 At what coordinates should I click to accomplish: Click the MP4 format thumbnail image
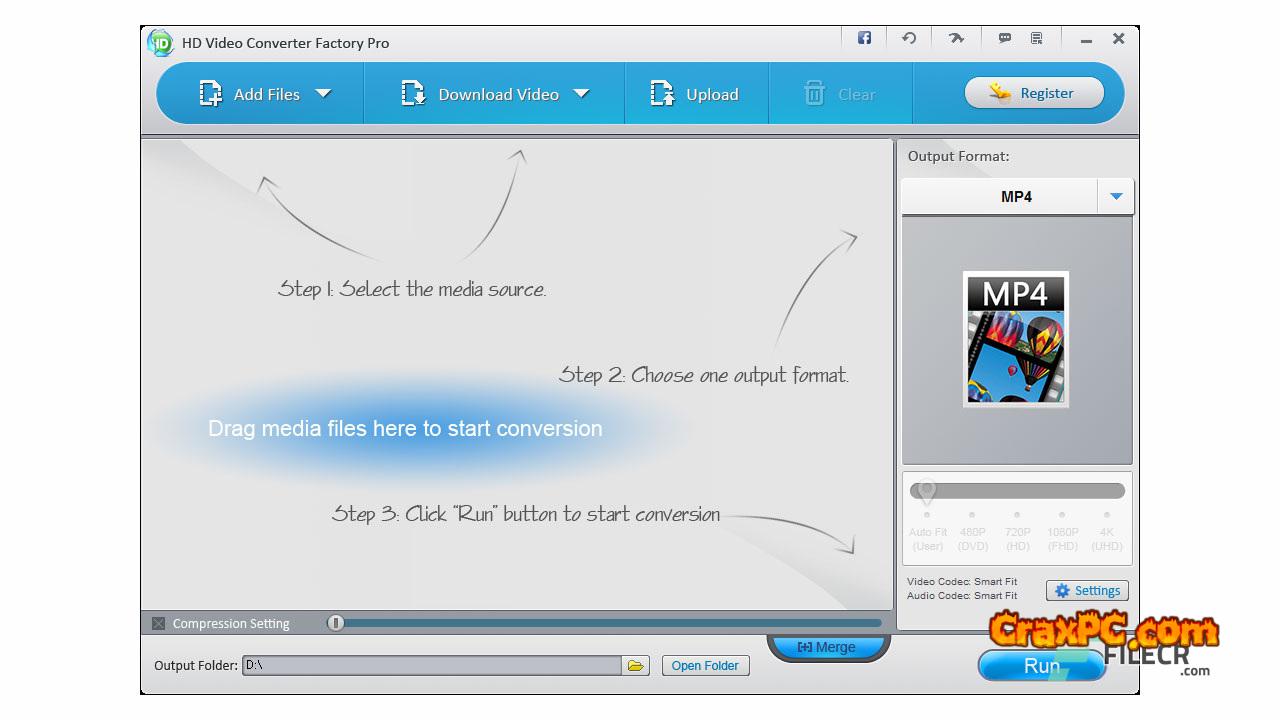click(1016, 339)
